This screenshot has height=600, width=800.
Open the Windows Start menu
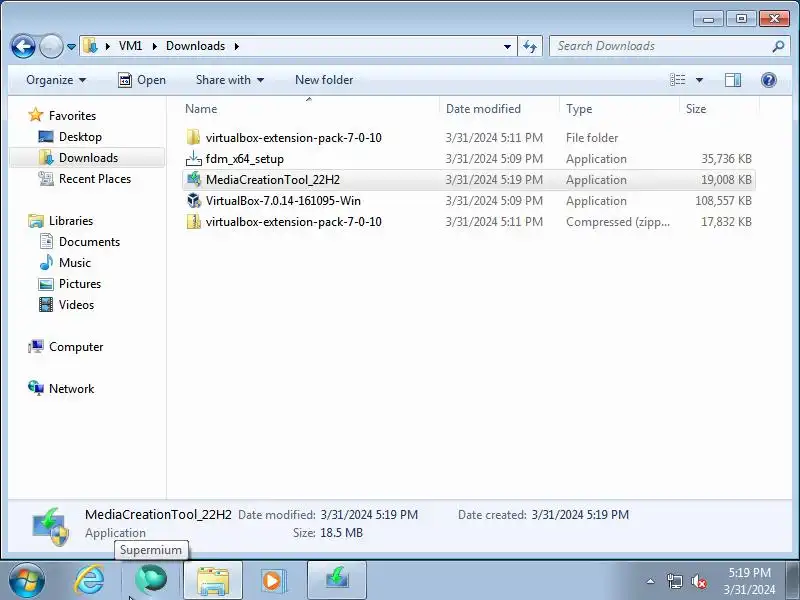[27, 580]
